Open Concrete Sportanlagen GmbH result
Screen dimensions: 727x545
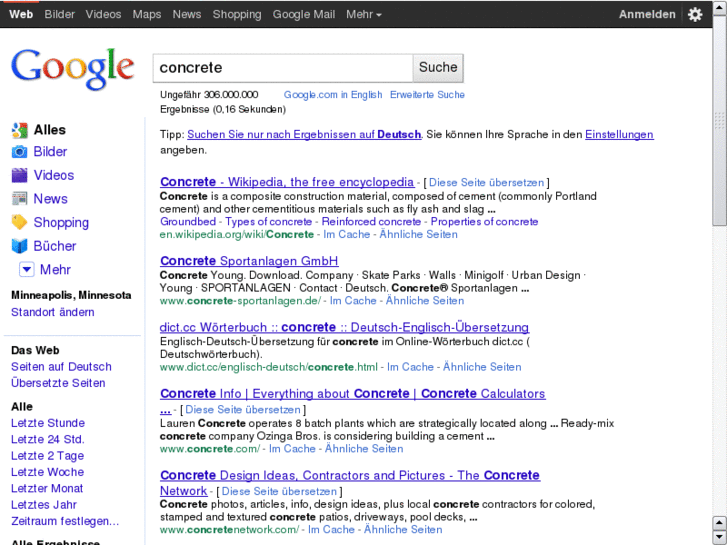click(249, 261)
